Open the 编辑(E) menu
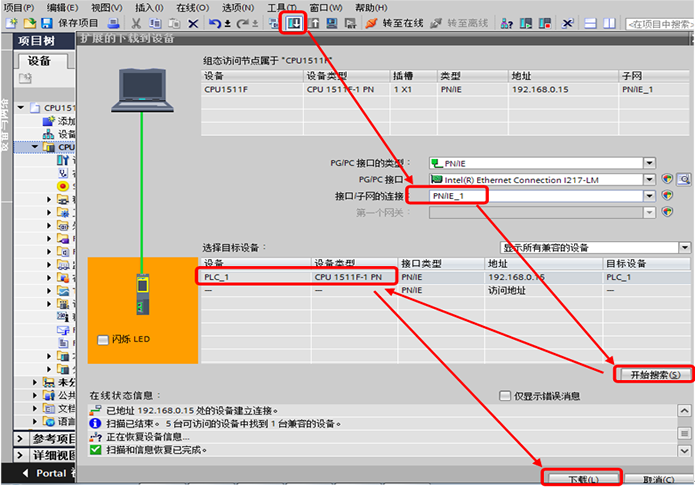Viewport: 695px width, 488px height. 62,8
